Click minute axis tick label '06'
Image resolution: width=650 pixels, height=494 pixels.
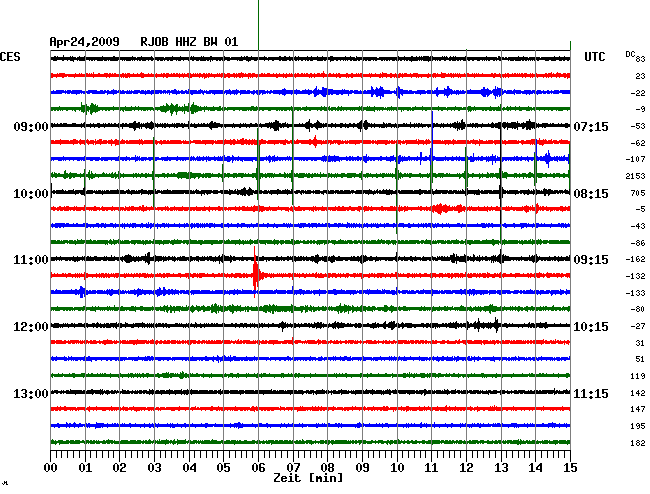pos(258,468)
